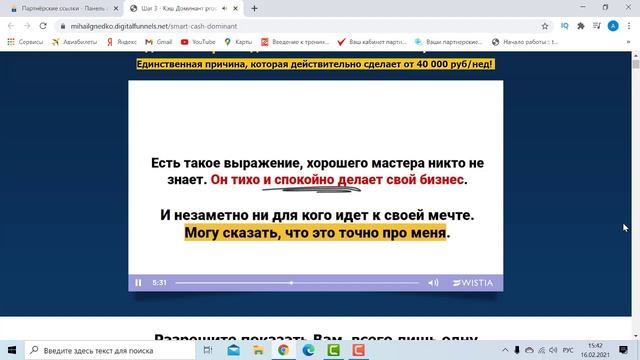Open Microsoft Edge from taskbar

coord(308,350)
